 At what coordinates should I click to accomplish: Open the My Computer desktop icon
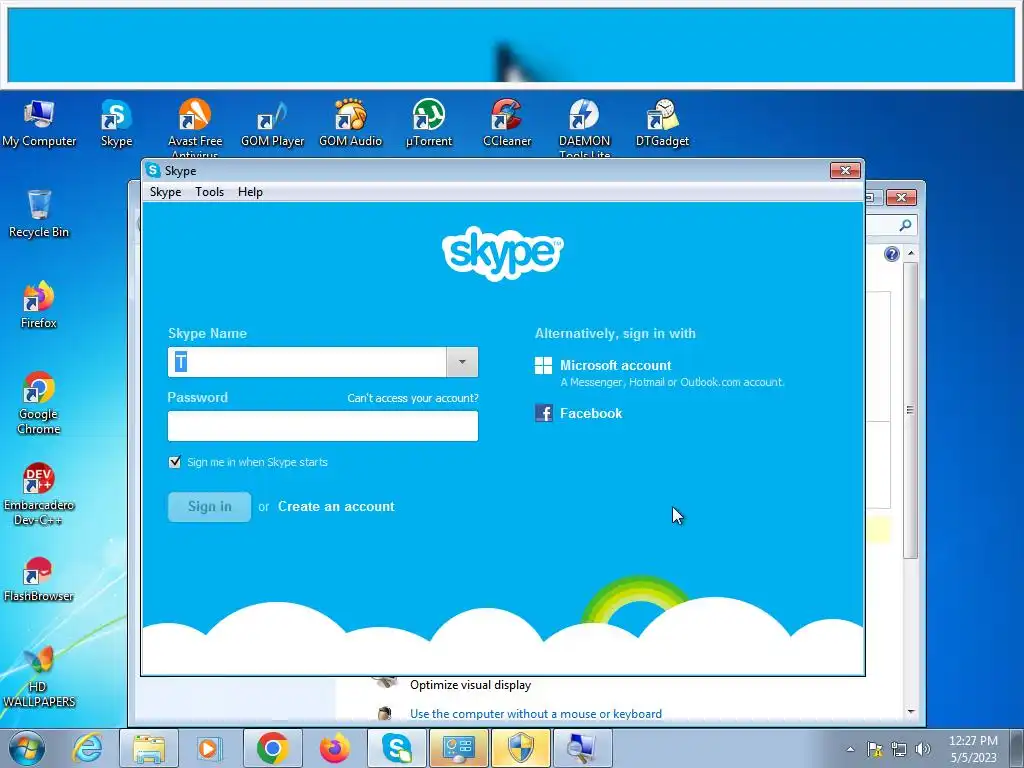point(39,123)
